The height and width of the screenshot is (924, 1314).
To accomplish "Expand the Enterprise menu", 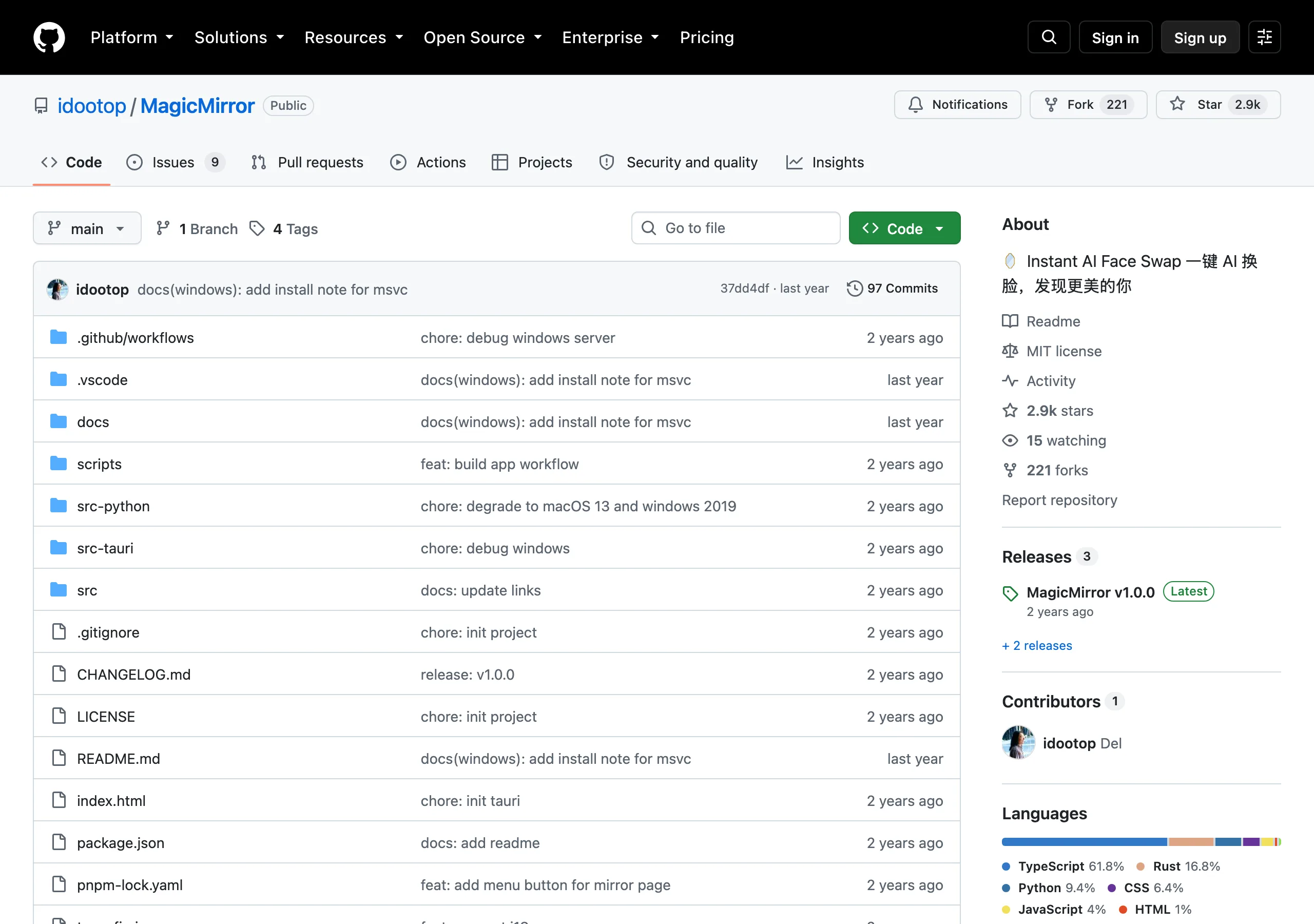I will pyautogui.click(x=611, y=37).
